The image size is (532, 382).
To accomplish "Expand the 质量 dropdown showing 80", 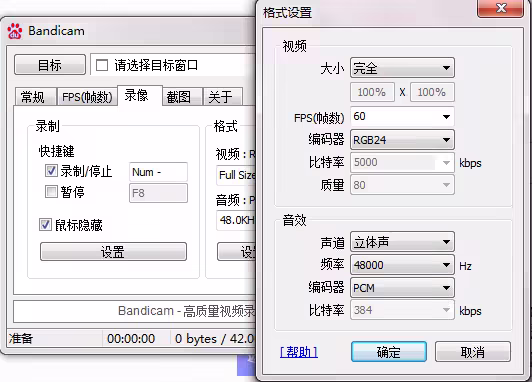I will (x=402, y=185).
